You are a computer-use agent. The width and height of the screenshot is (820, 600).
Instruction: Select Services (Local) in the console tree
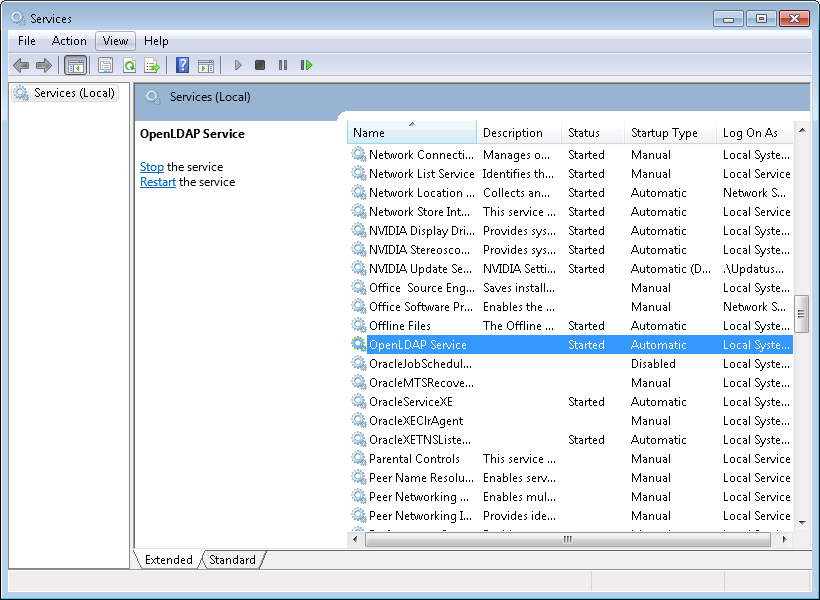(65, 93)
